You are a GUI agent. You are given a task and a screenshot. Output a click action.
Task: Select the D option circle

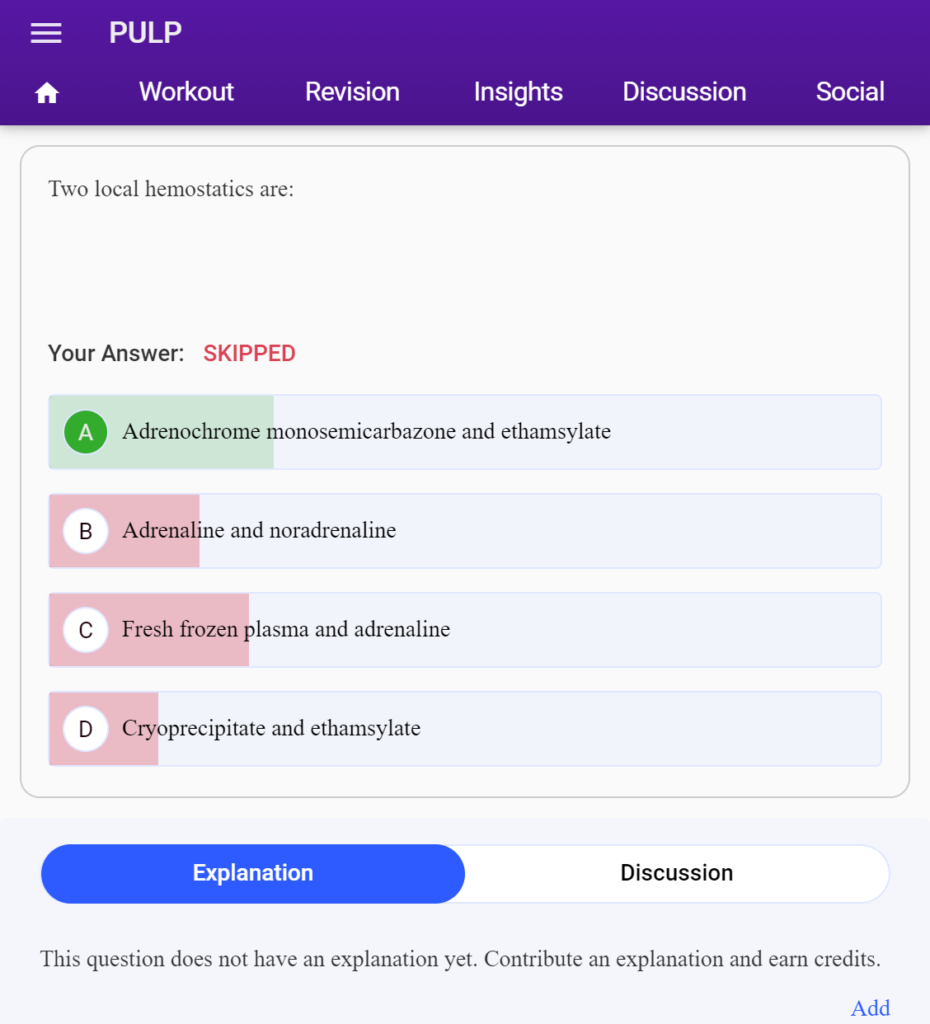pos(86,729)
